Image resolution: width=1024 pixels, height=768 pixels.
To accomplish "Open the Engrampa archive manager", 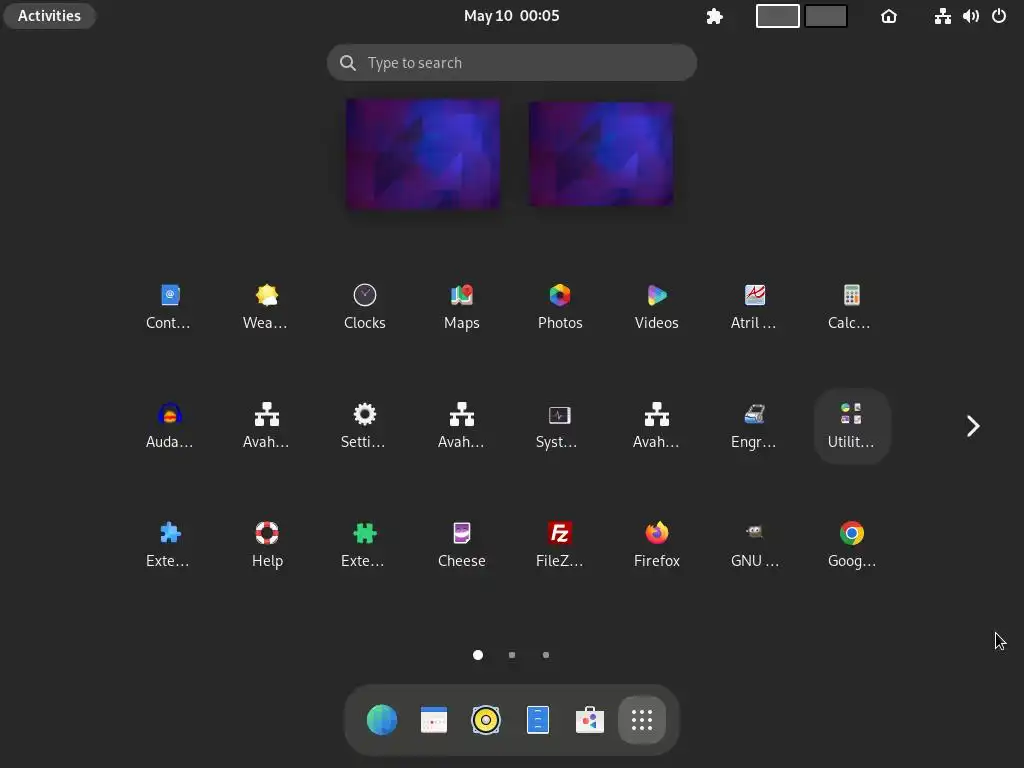I will pos(754,426).
